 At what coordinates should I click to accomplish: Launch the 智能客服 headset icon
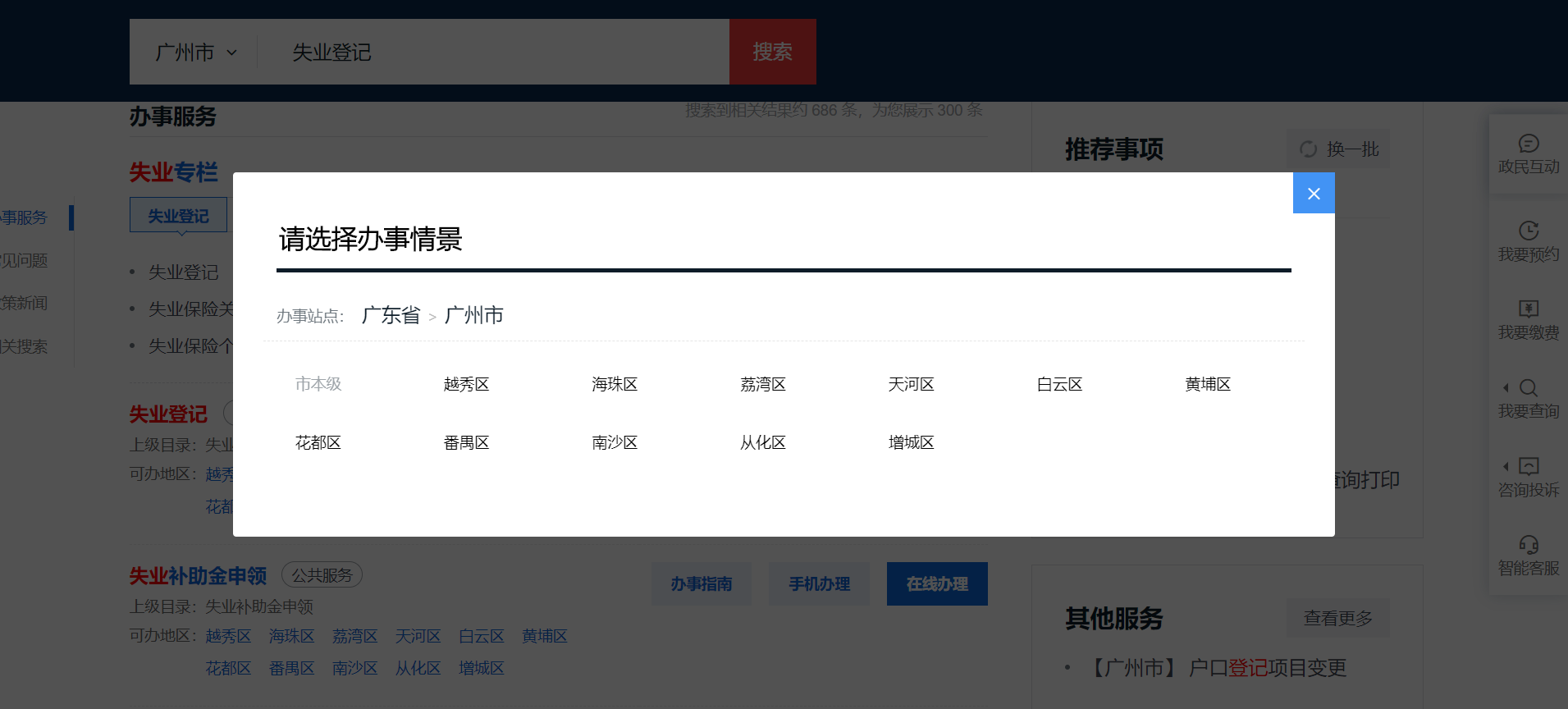[x=1528, y=545]
